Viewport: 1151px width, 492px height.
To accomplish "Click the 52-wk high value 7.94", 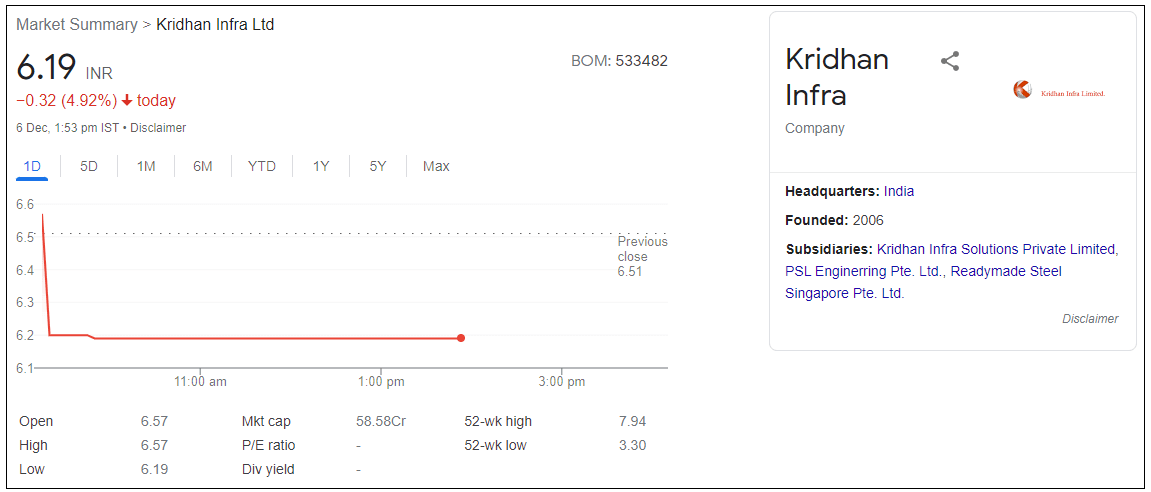I will click(632, 422).
